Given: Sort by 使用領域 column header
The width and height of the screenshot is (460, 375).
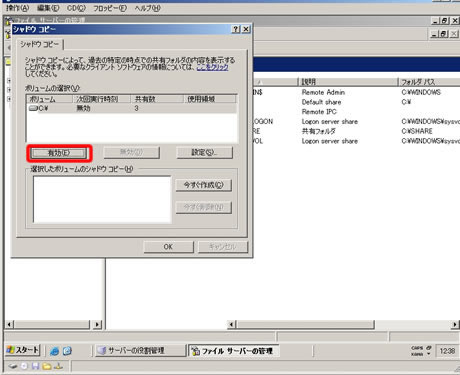Looking at the screenshot, I should click(x=210, y=99).
